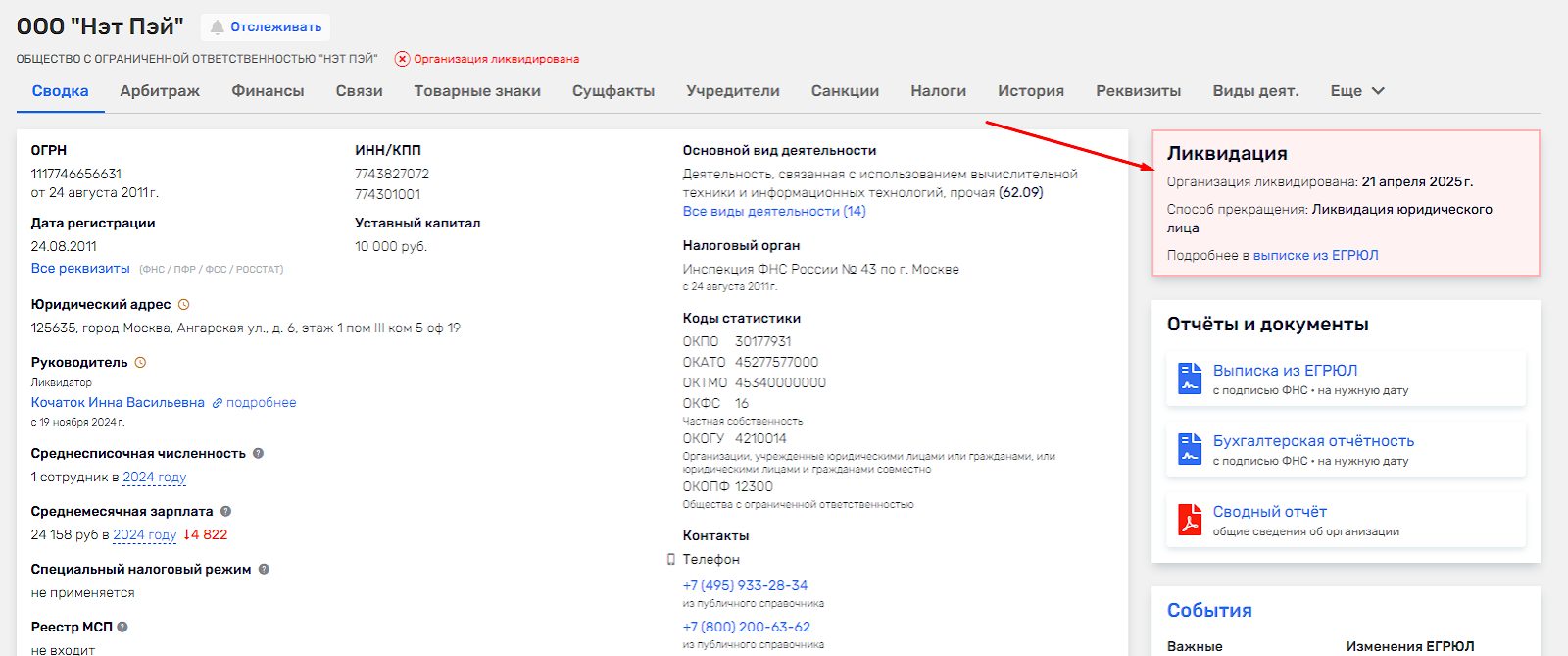Viewport: 1568px width, 656px height.
Task: Click the bell icon in Отслеживать button
Action: pos(217,27)
